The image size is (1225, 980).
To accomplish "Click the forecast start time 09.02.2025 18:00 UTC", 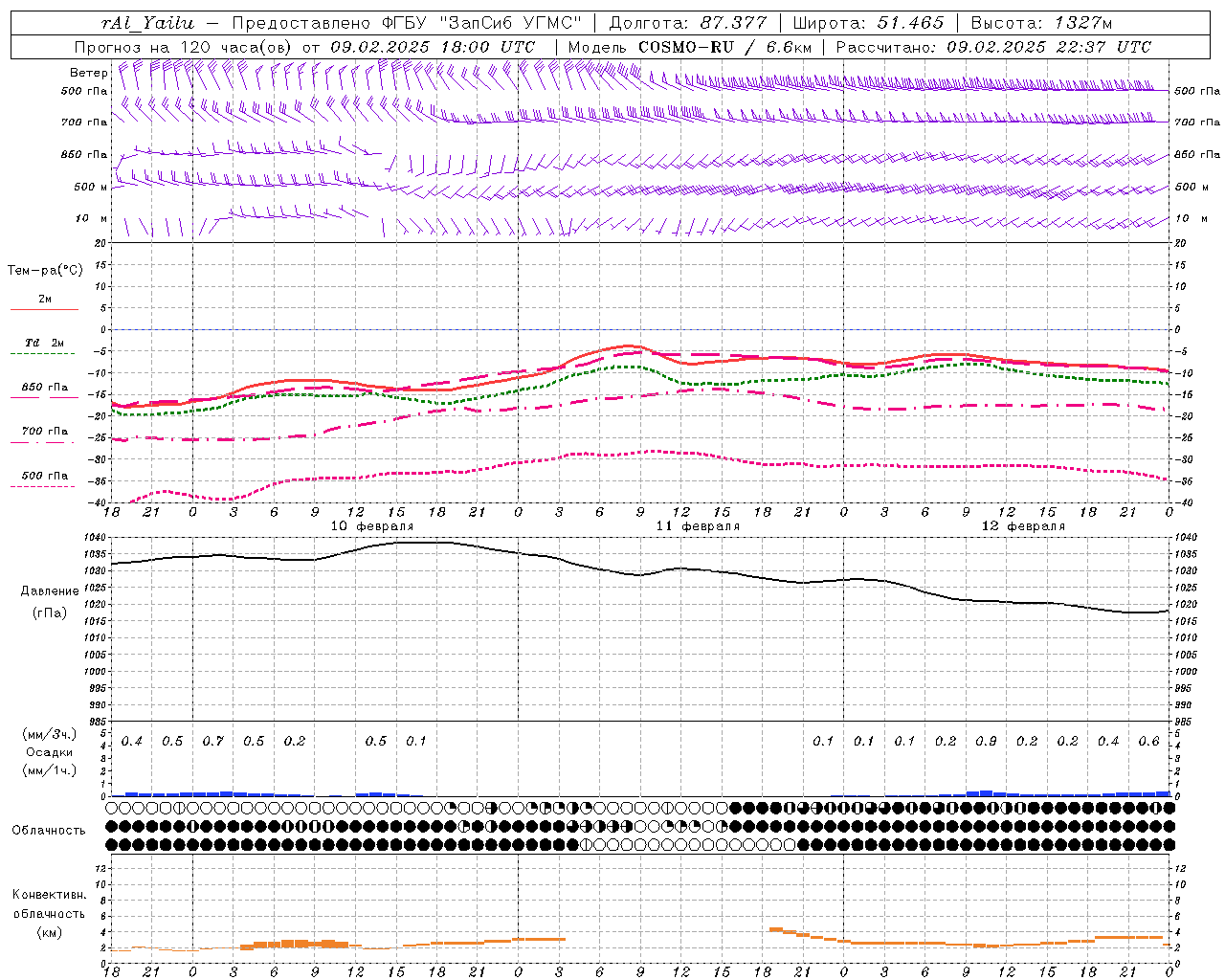I will click(433, 47).
